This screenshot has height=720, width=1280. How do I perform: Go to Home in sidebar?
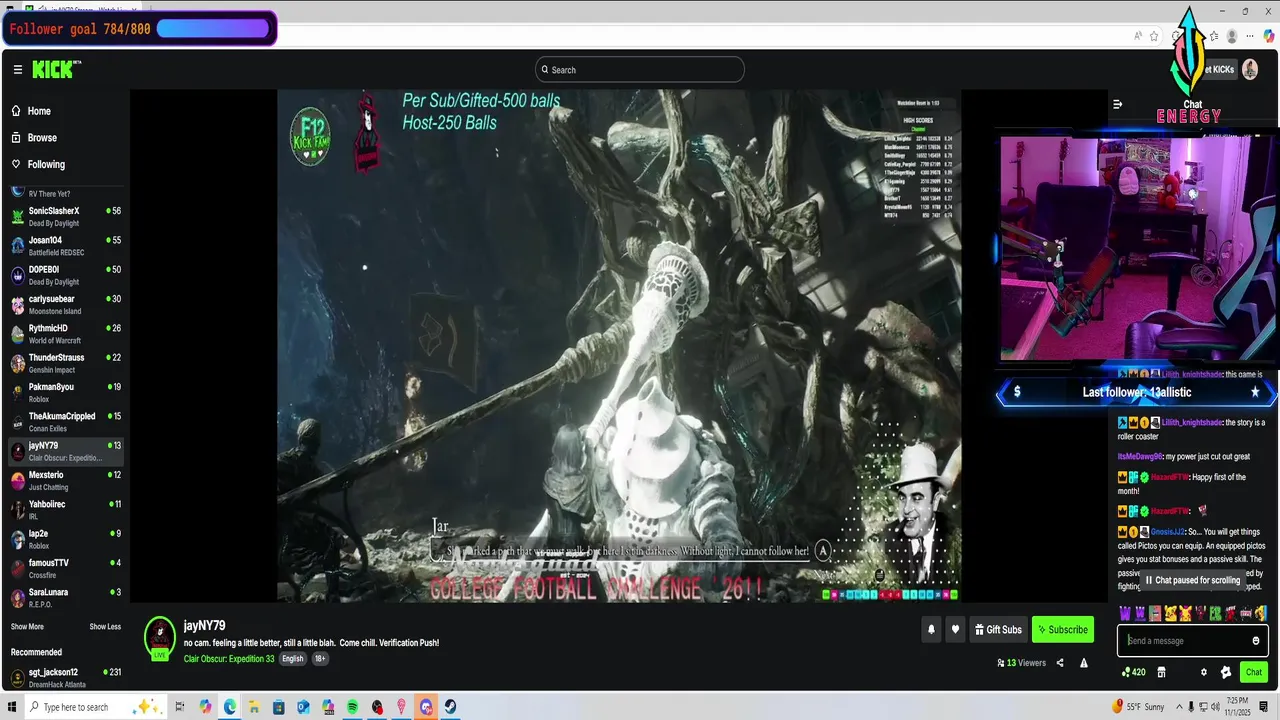tap(39, 111)
